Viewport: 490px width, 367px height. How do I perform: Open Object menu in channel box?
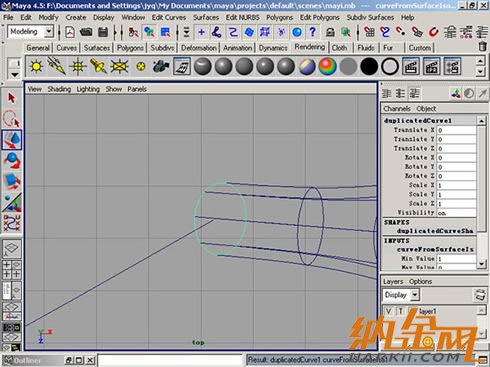coord(426,109)
